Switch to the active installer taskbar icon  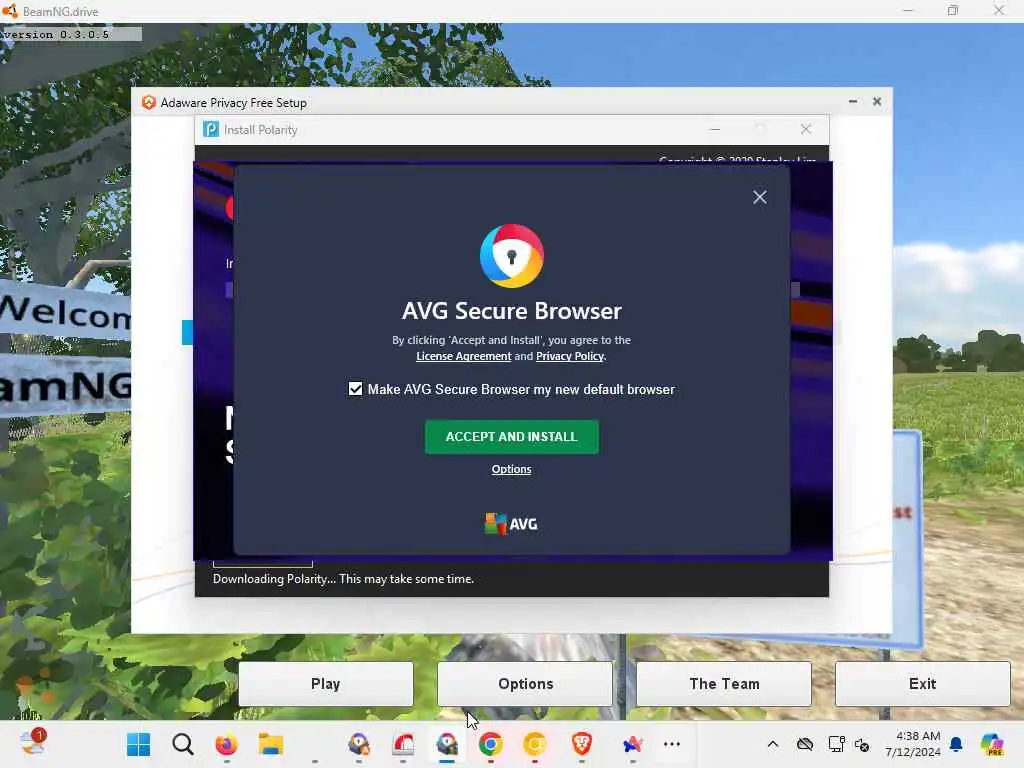click(447, 744)
